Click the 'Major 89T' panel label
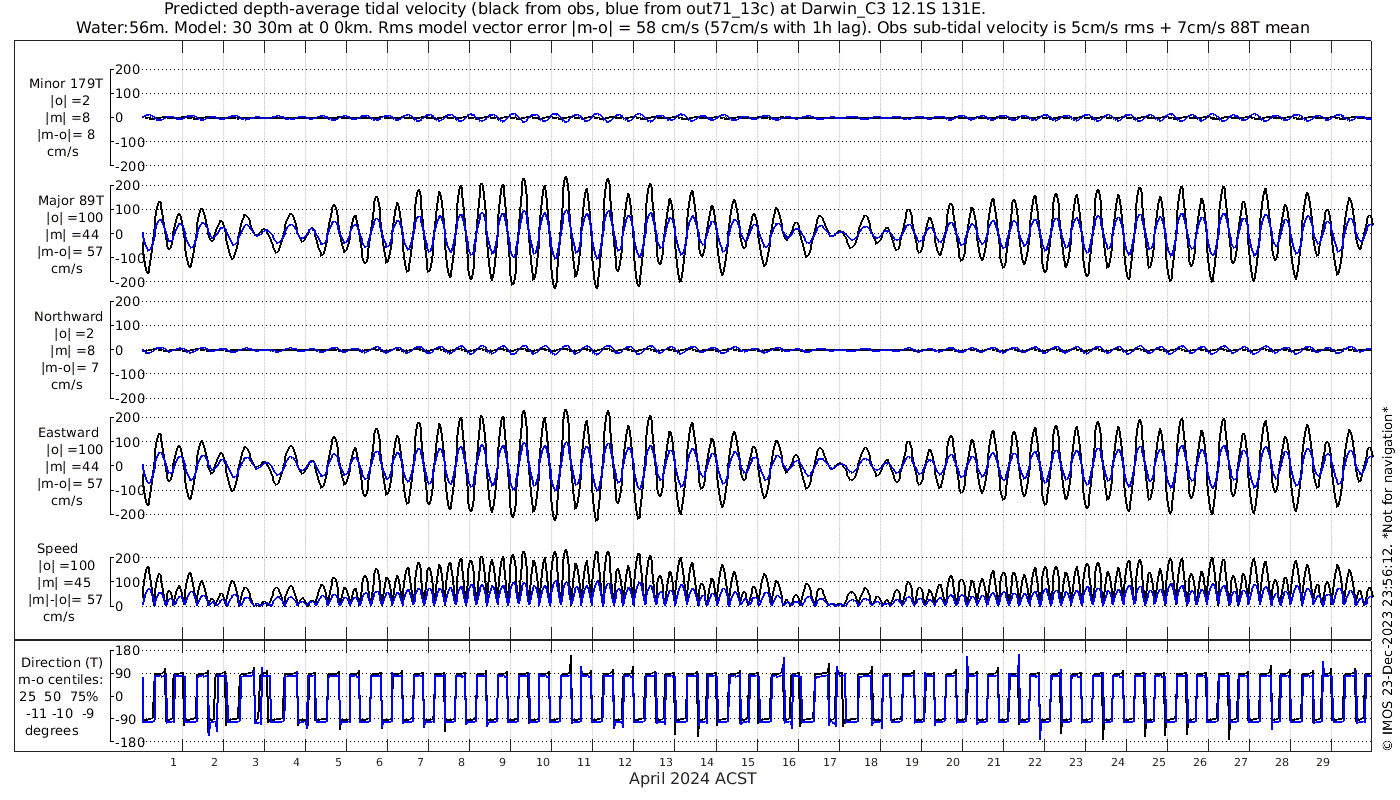Image resolution: width=1400 pixels, height=800 pixels. 70,201
